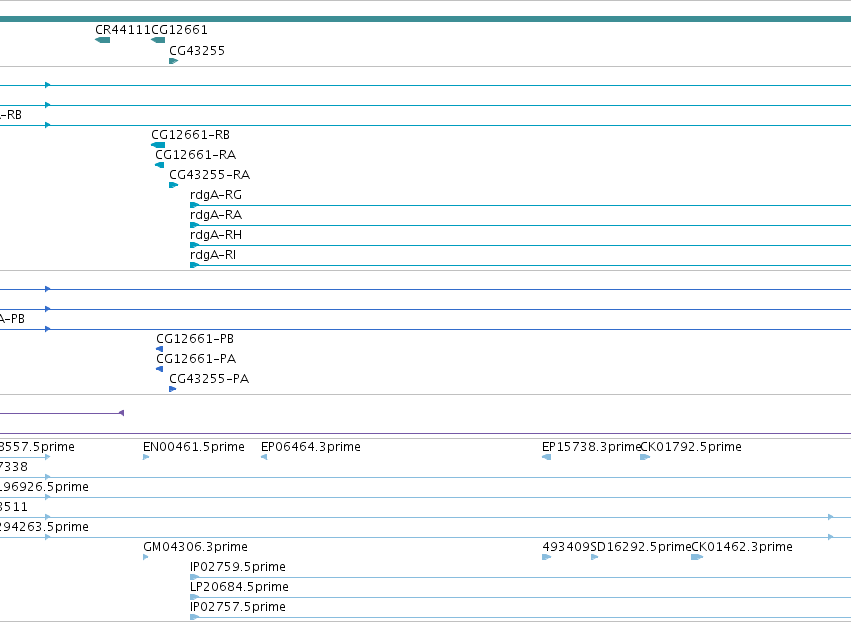Click the CR44111 gene arrow glyph

click(103, 40)
